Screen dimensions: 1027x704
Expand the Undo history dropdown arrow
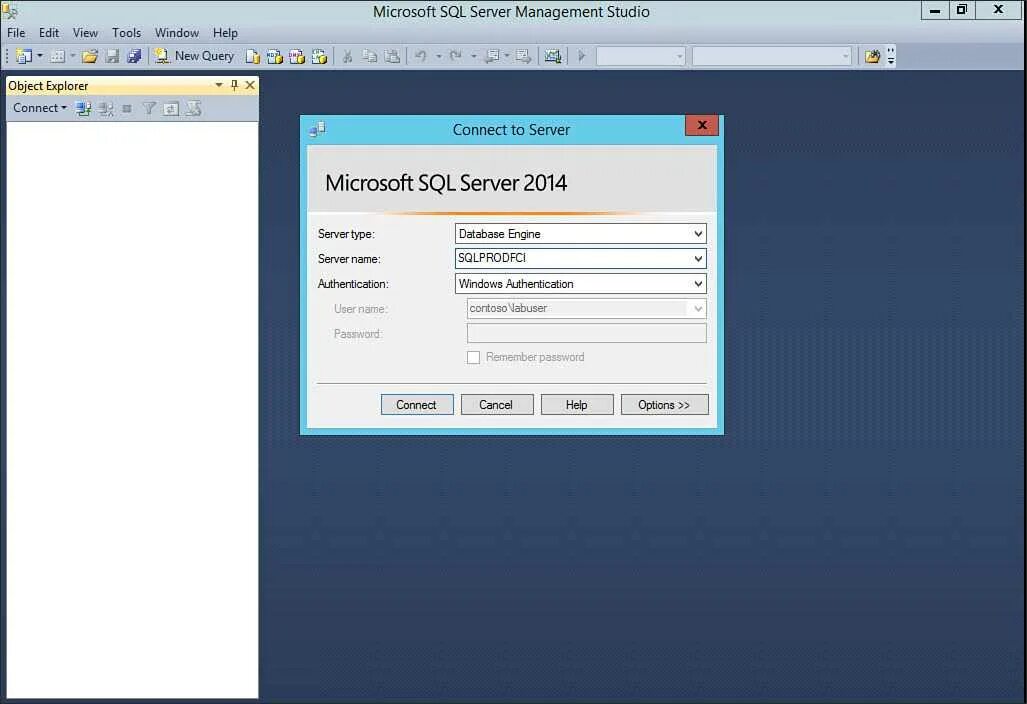(x=438, y=56)
